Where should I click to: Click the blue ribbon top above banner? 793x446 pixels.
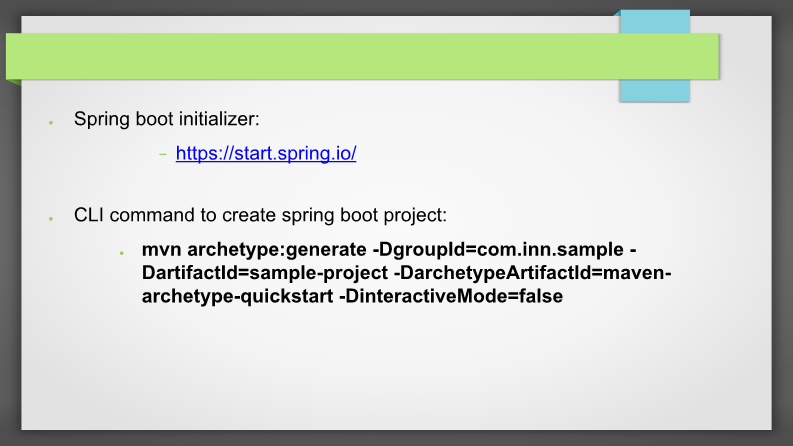click(655, 22)
